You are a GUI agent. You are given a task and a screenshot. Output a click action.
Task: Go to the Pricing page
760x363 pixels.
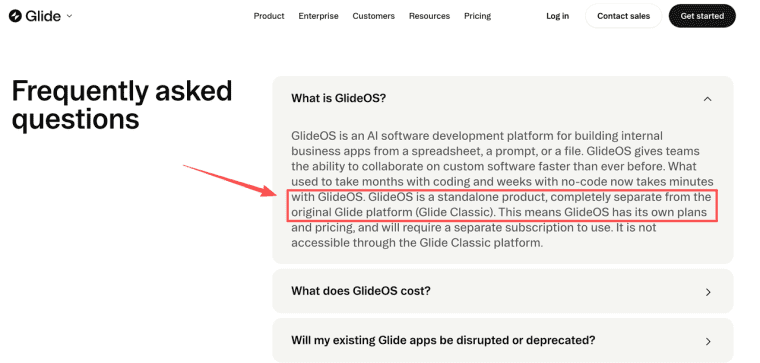coord(477,16)
